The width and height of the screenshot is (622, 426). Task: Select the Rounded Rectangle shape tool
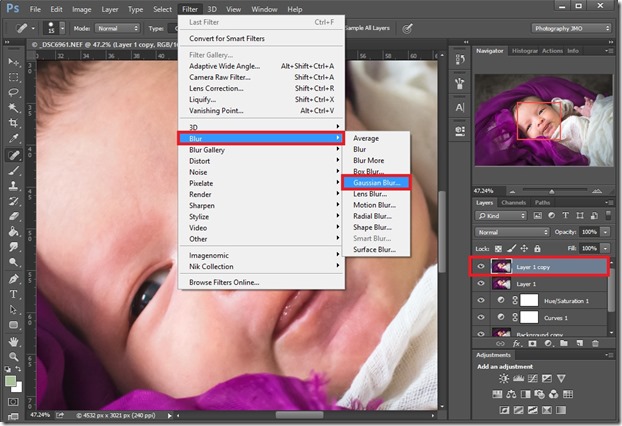point(13,325)
